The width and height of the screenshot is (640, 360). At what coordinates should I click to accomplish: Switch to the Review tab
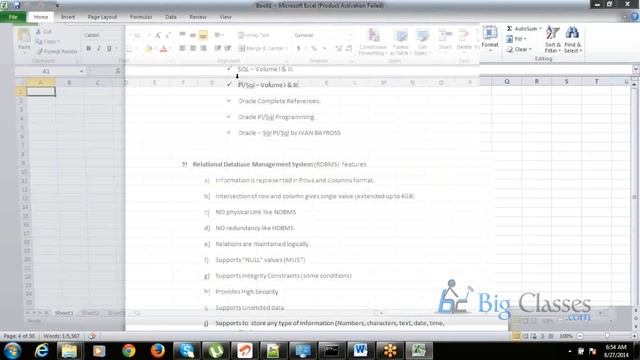point(198,17)
